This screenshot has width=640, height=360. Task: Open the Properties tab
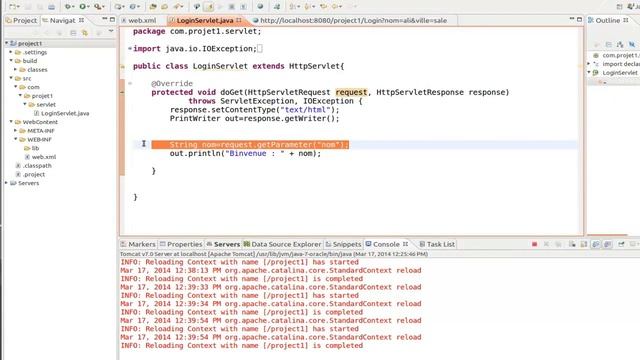click(x=181, y=244)
